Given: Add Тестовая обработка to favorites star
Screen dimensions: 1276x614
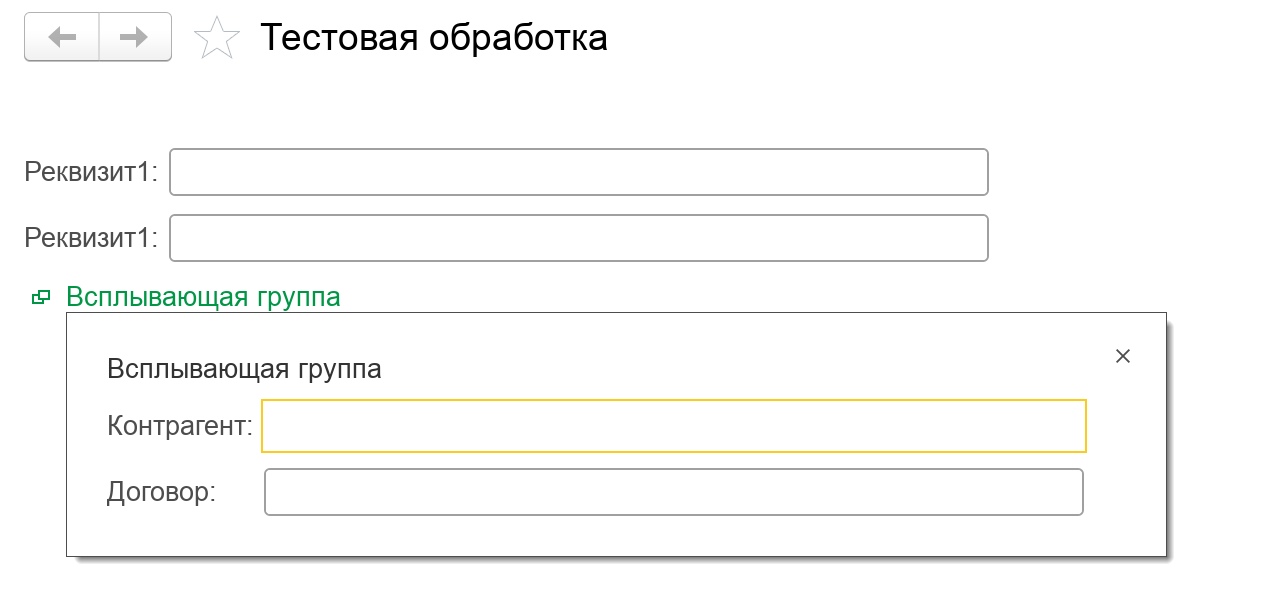Looking at the screenshot, I should 217,38.
